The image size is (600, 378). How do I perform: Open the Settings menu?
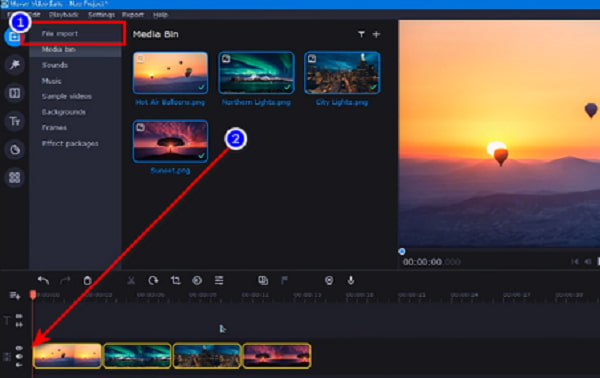coord(101,15)
